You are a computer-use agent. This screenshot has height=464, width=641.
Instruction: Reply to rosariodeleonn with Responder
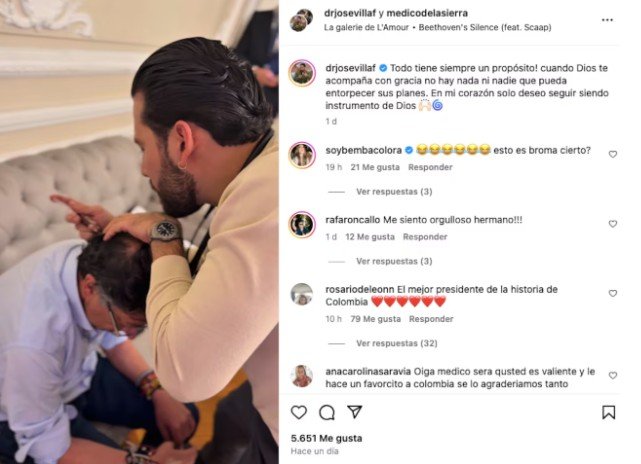click(431, 319)
